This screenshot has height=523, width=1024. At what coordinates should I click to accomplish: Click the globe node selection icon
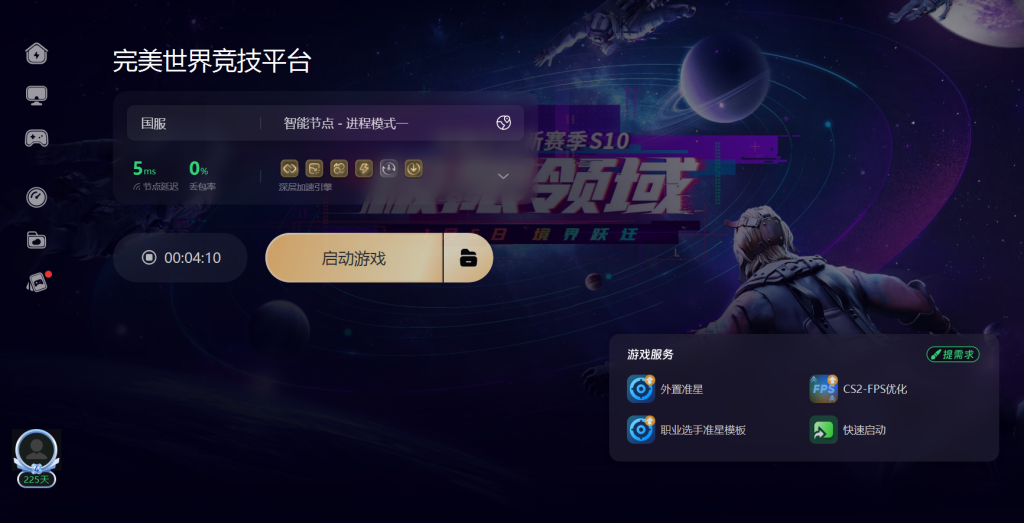click(x=504, y=123)
